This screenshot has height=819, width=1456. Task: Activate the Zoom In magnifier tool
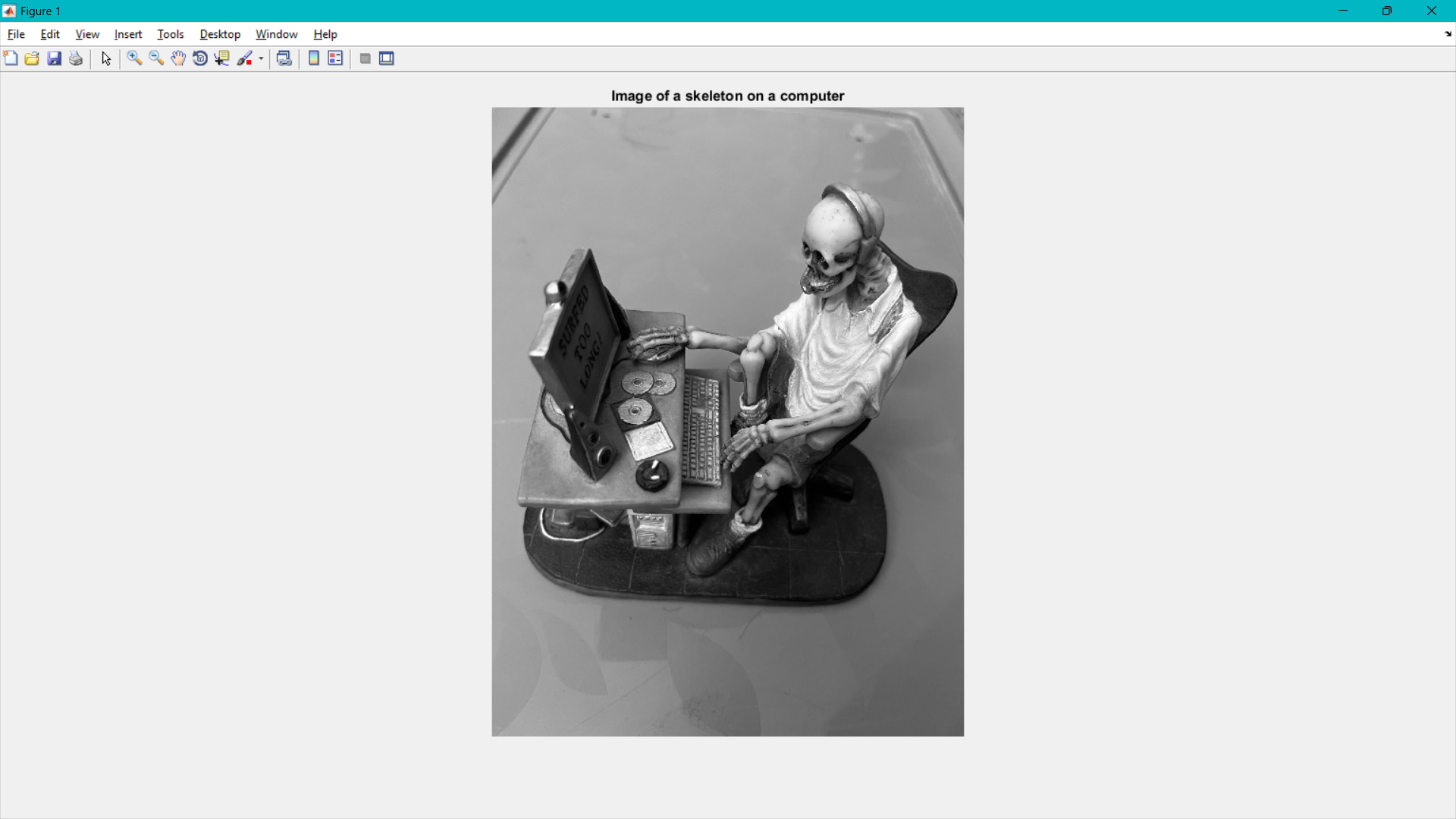coord(134,58)
